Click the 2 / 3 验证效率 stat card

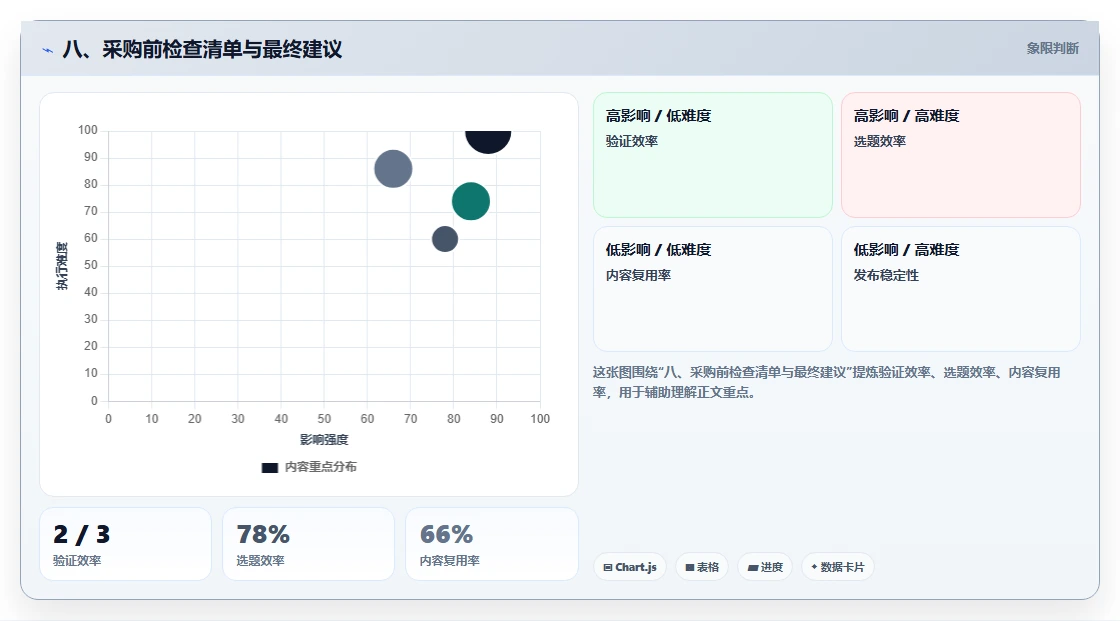[x=126, y=544]
